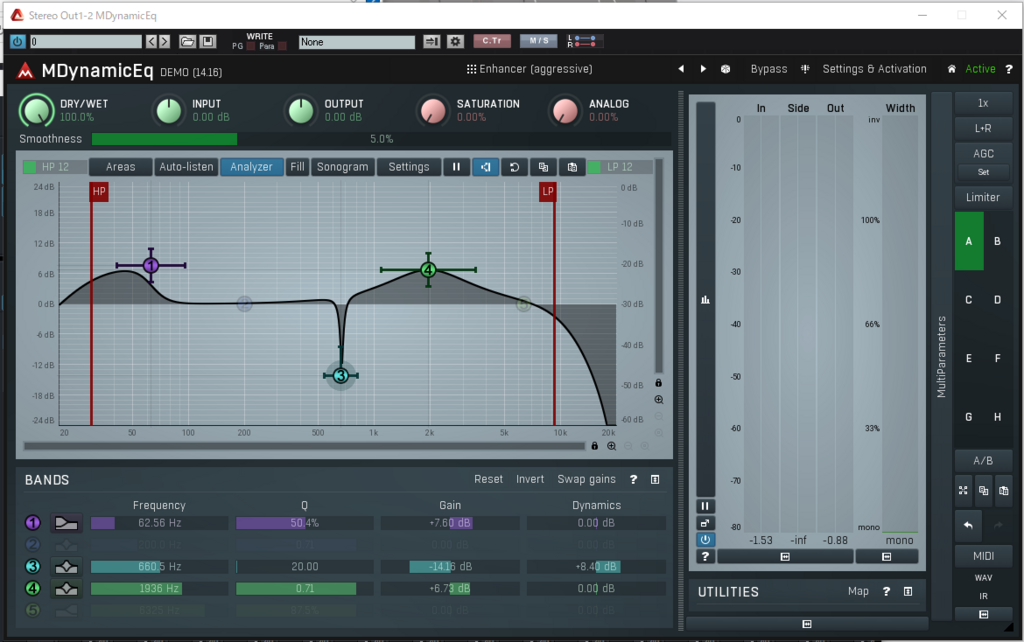
Task: Select band 3 node on EQ graph
Action: (340, 376)
